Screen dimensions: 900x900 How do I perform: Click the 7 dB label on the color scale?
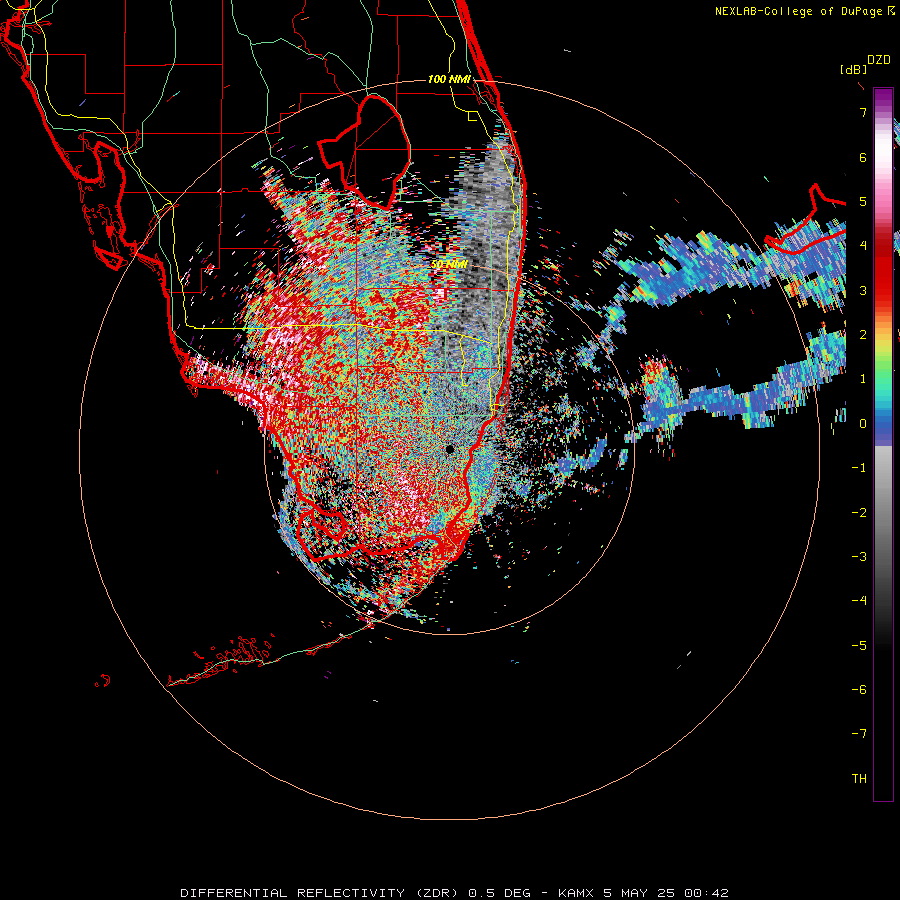click(x=863, y=112)
